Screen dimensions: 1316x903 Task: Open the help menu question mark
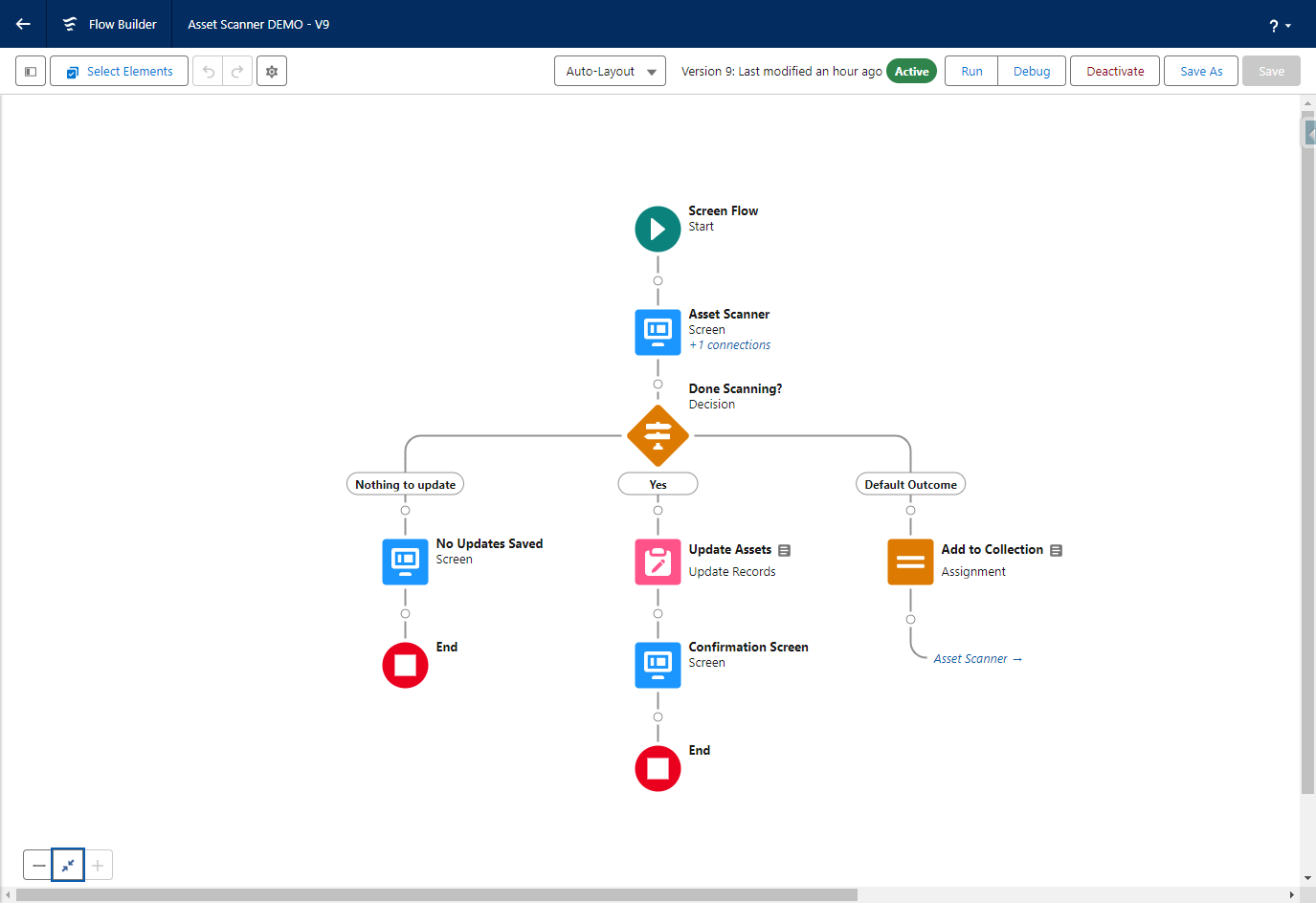[1279, 26]
